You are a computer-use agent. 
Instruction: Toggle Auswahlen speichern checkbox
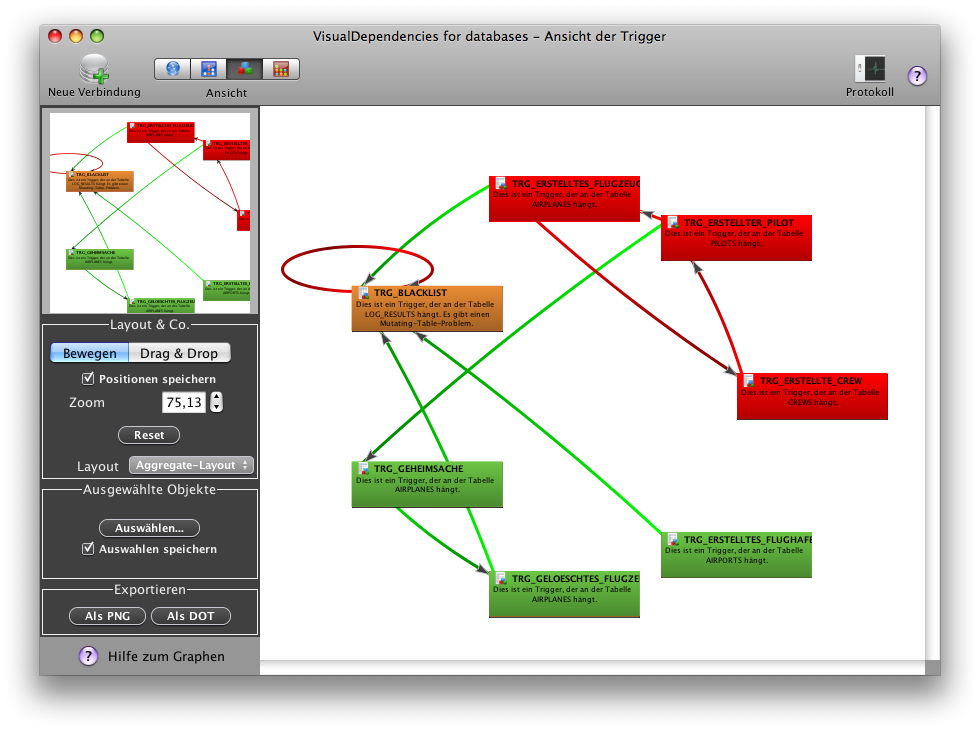coord(89,548)
